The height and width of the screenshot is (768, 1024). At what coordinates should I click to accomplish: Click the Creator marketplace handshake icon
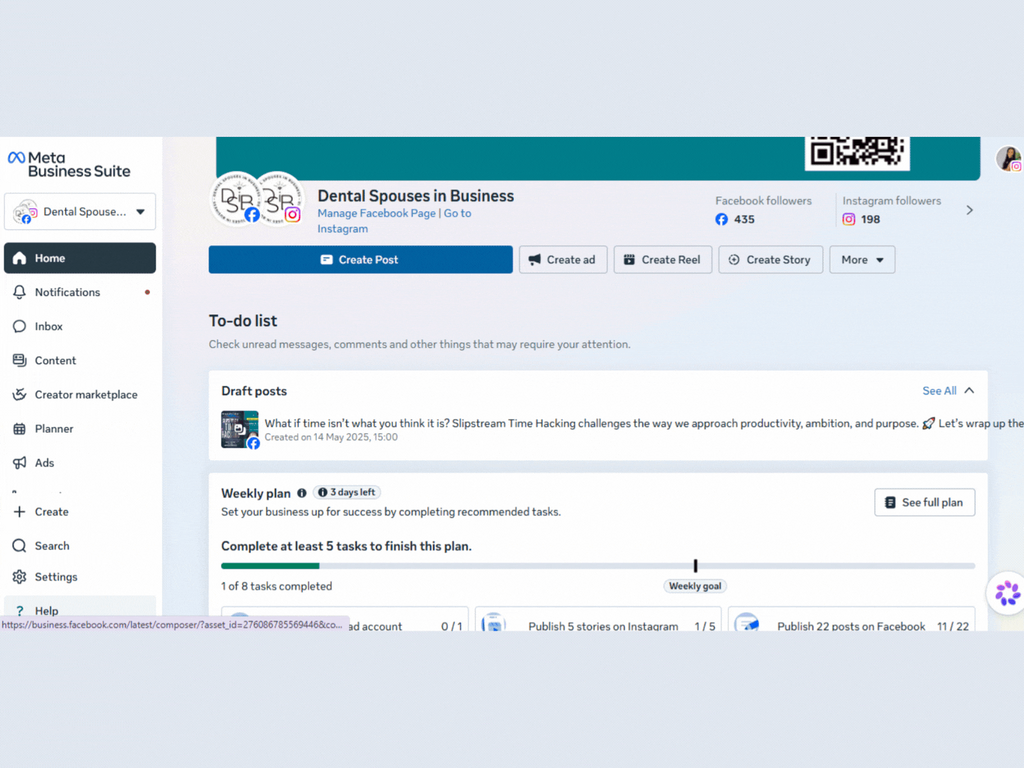point(20,394)
